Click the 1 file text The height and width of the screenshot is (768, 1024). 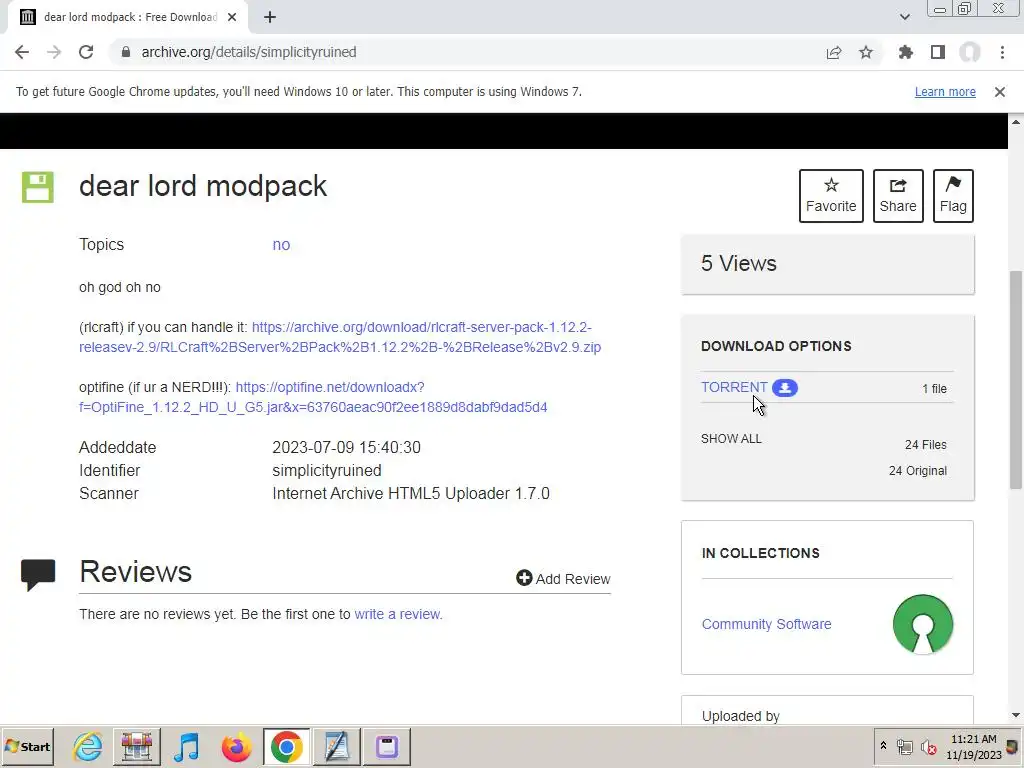click(935, 389)
